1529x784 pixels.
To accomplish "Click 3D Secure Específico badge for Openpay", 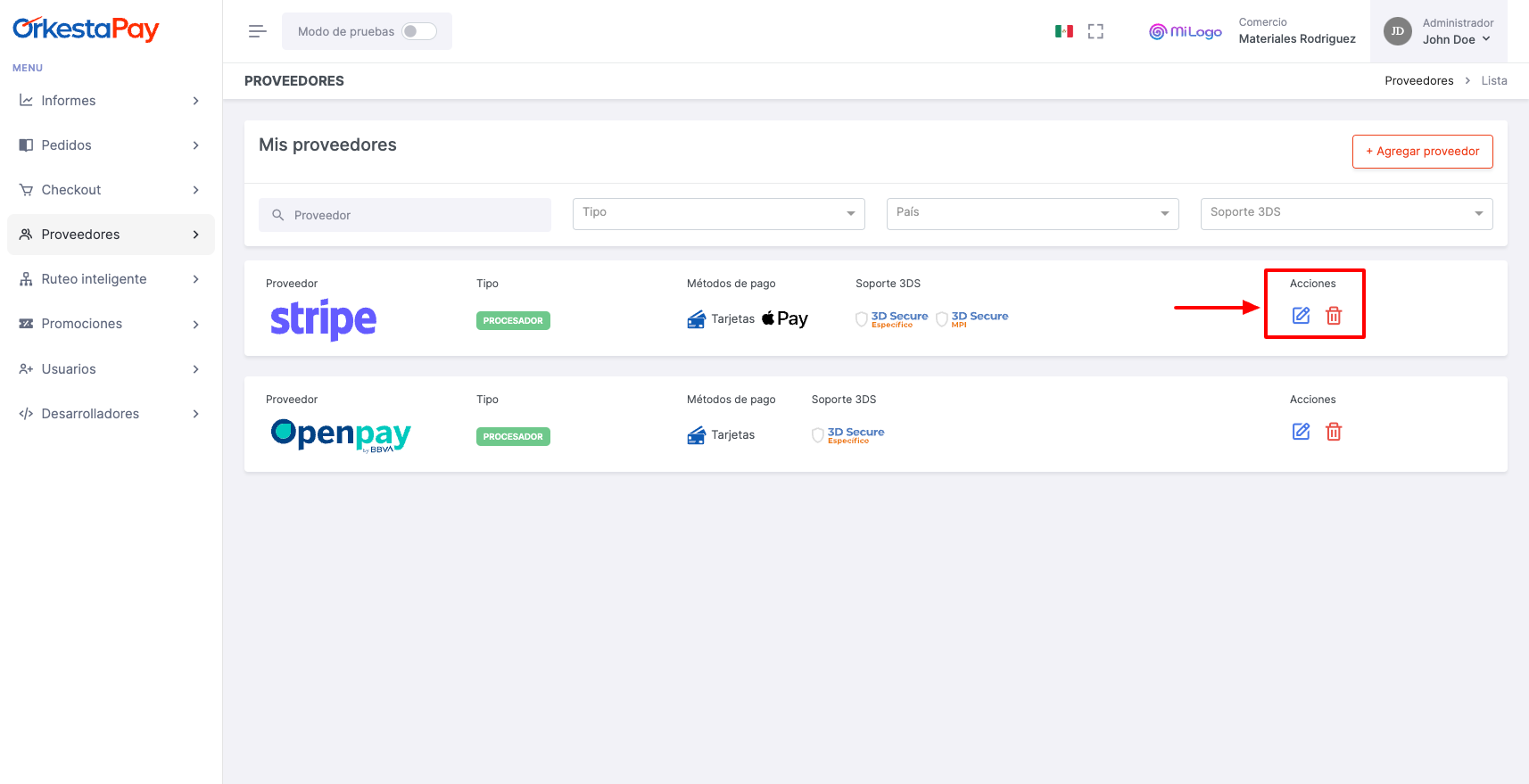I will click(848, 435).
